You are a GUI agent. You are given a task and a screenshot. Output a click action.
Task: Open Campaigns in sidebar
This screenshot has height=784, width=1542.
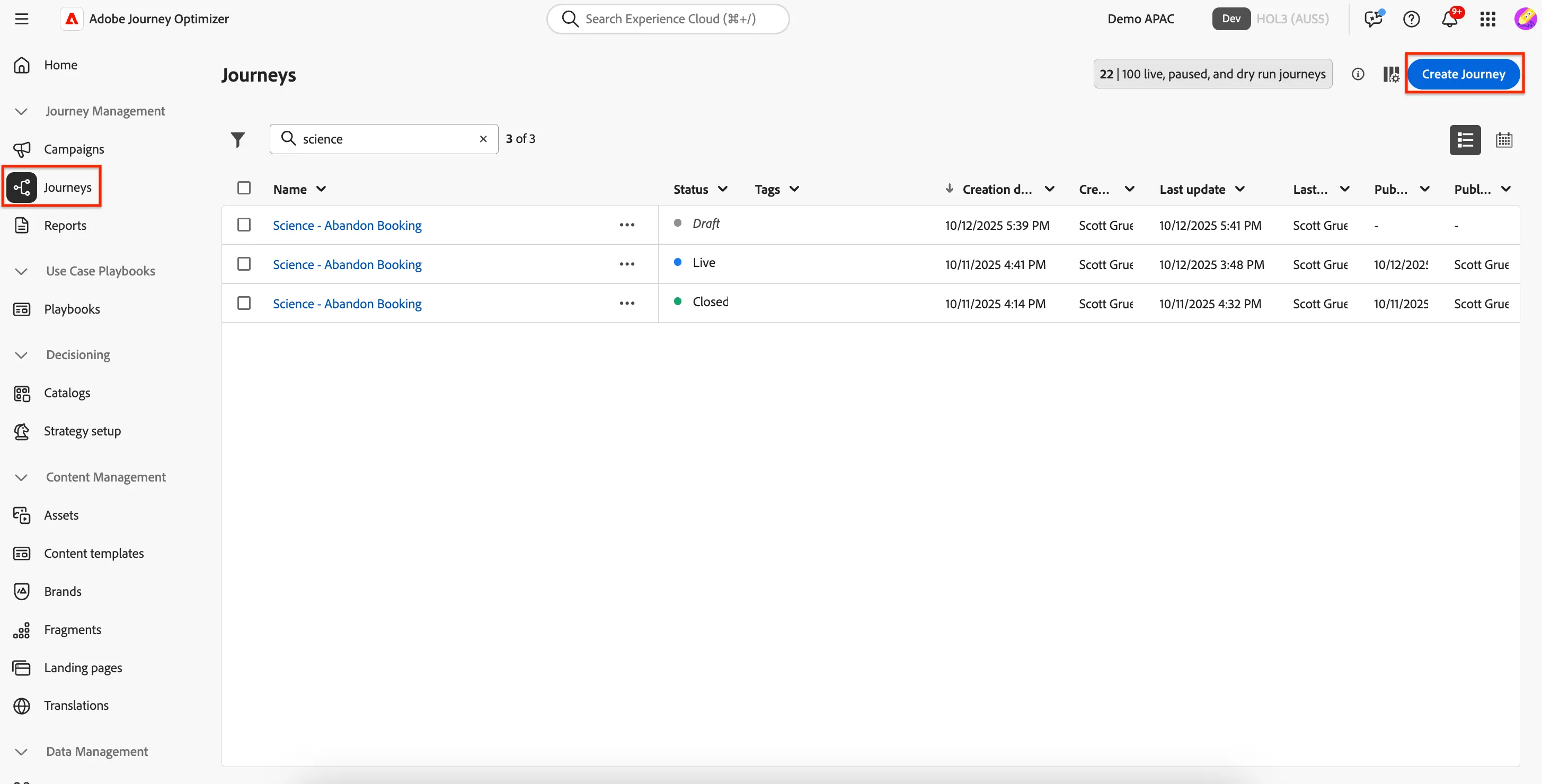59,149
